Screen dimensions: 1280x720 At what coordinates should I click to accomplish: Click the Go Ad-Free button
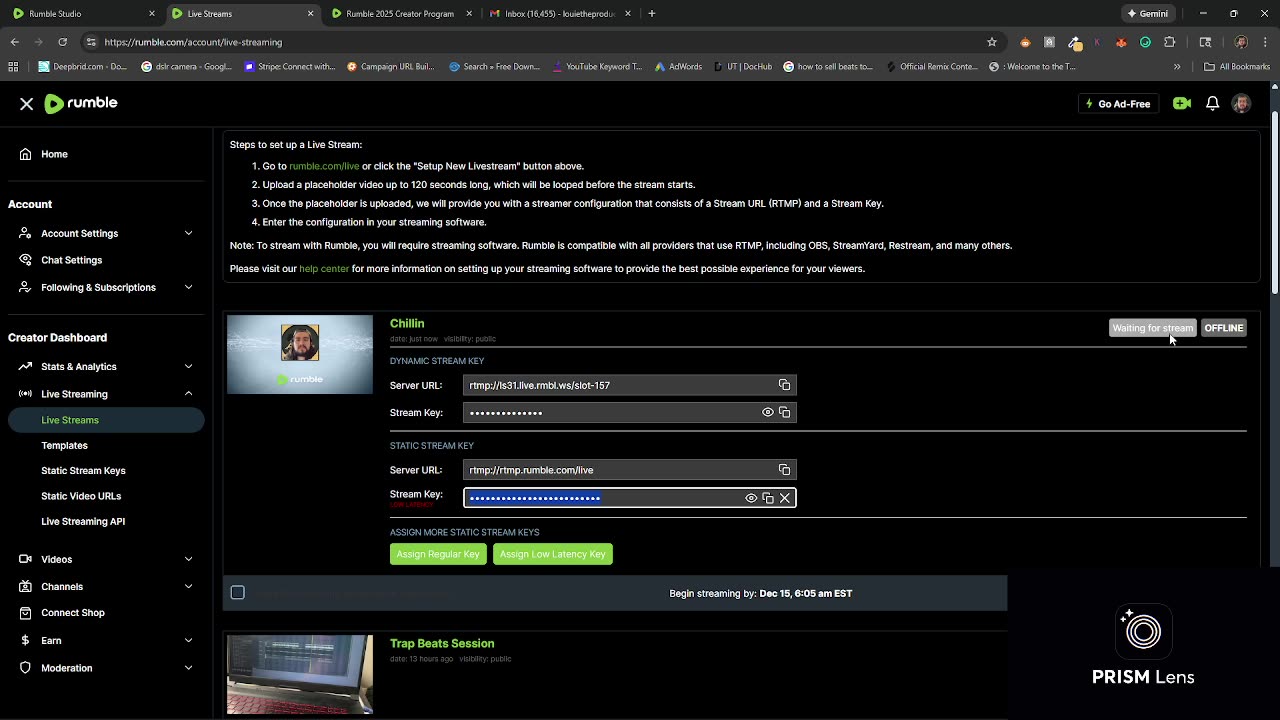point(1118,104)
